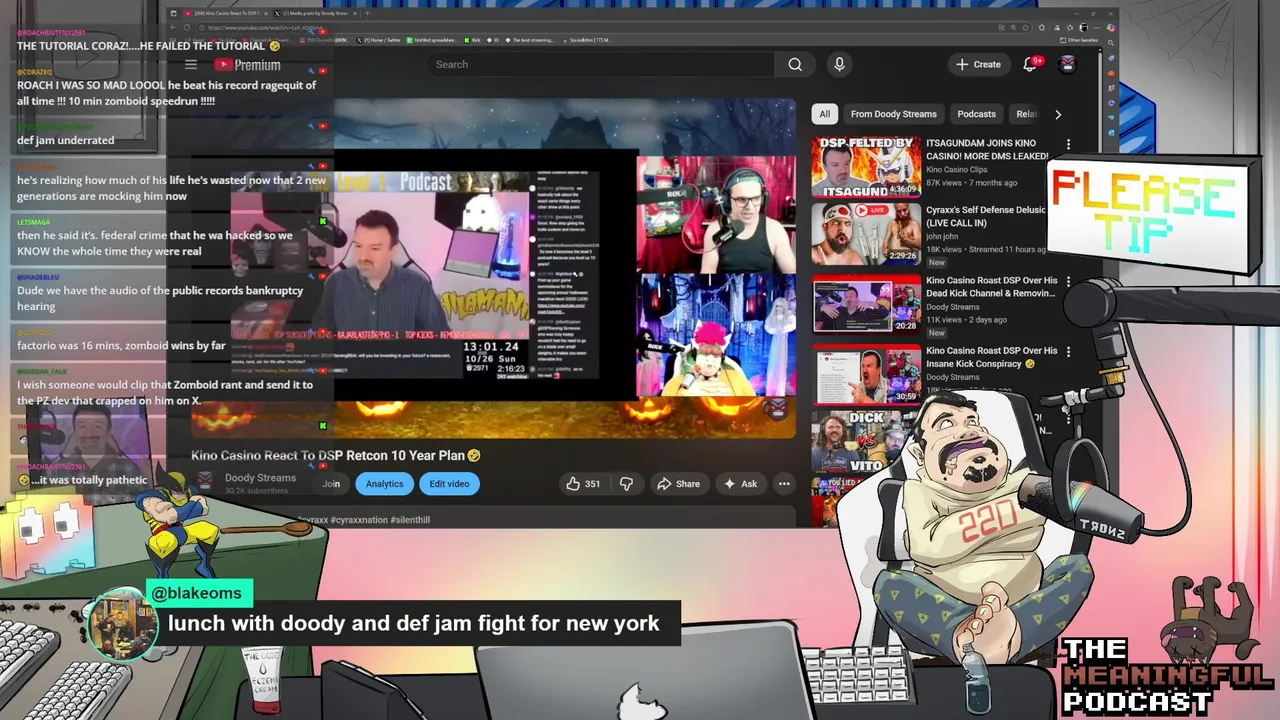Viewport: 1280px width, 720px height.
Task: Like the video with thumbs up
Action: point(582,484)
